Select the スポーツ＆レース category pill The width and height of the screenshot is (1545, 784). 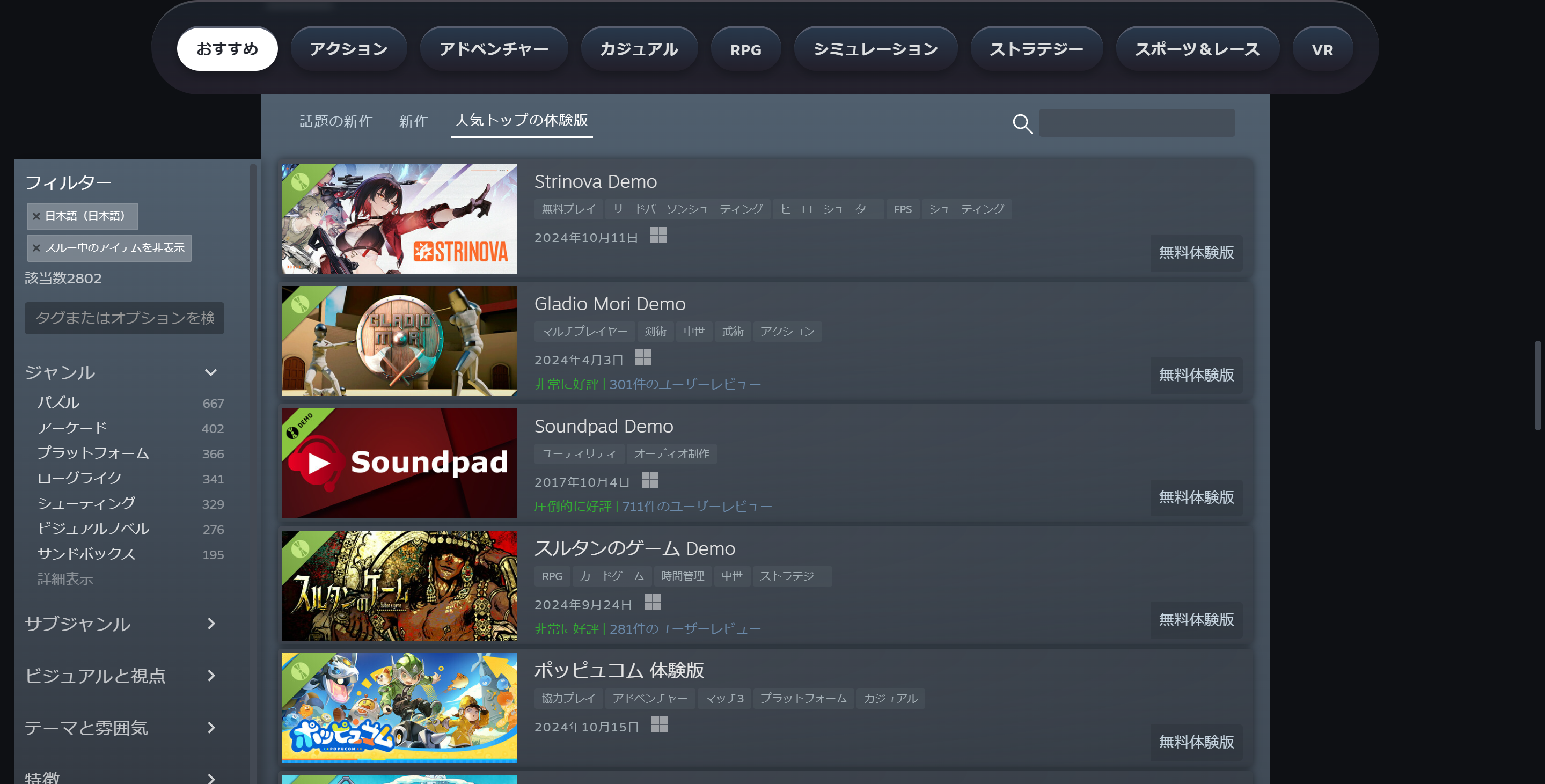[x=1197, y=49]
